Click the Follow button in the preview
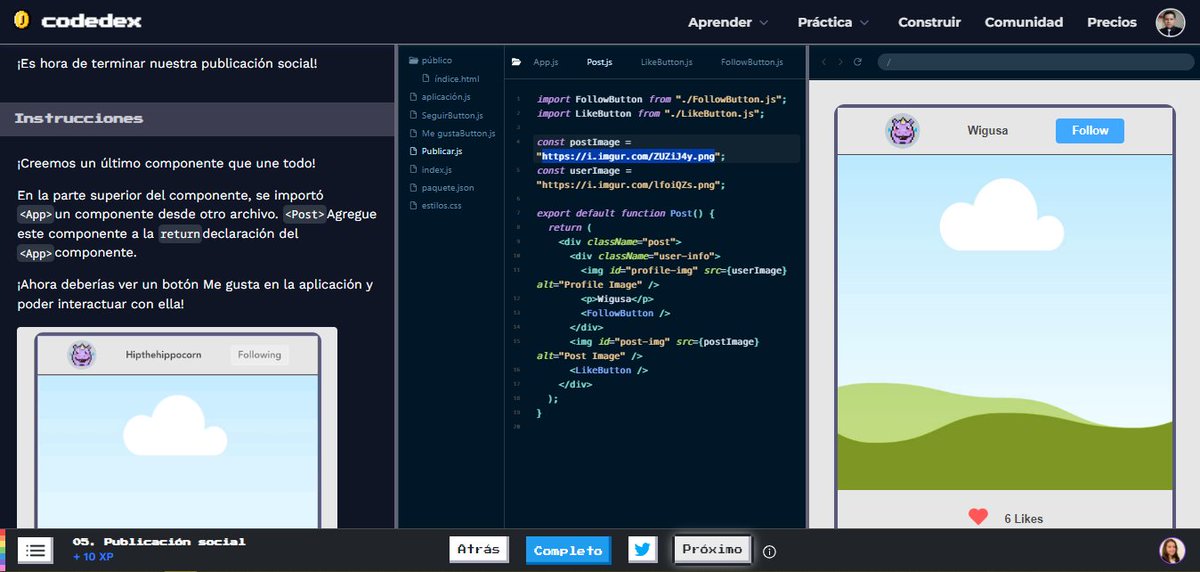Image resolution: width=1200 pixels, height=572 pixels. click(x=1089, y=131)
